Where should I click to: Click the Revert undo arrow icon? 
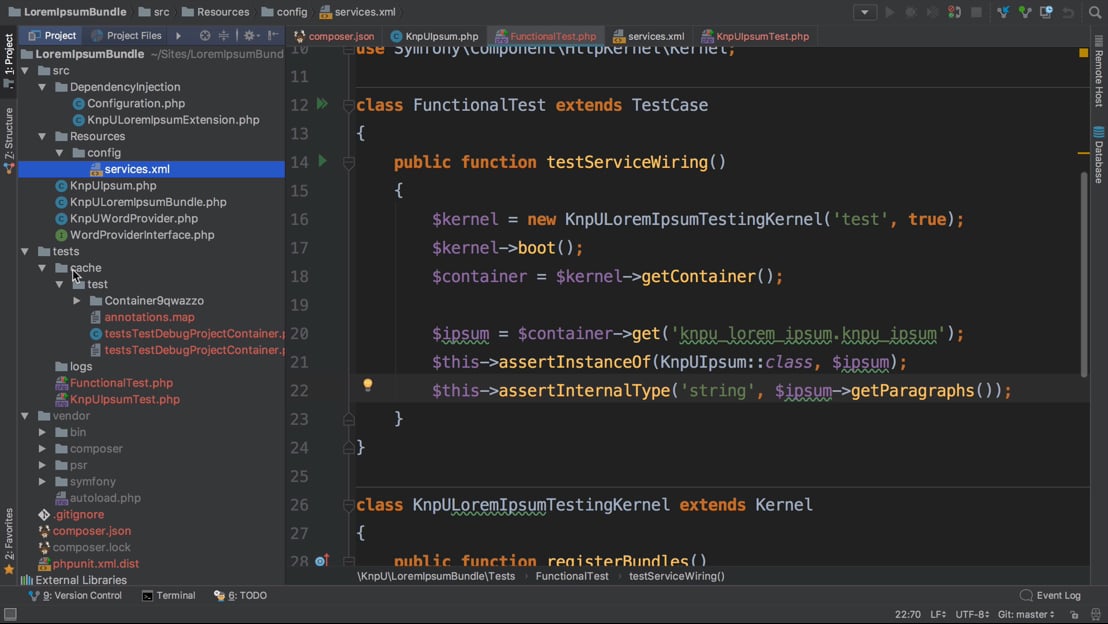1068,12
